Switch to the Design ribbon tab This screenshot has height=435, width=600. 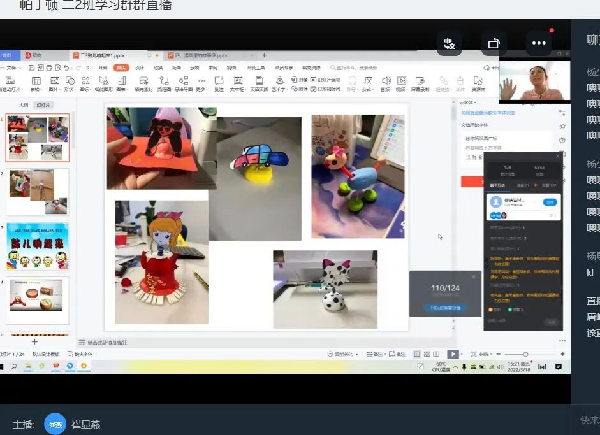coord(139,68)
